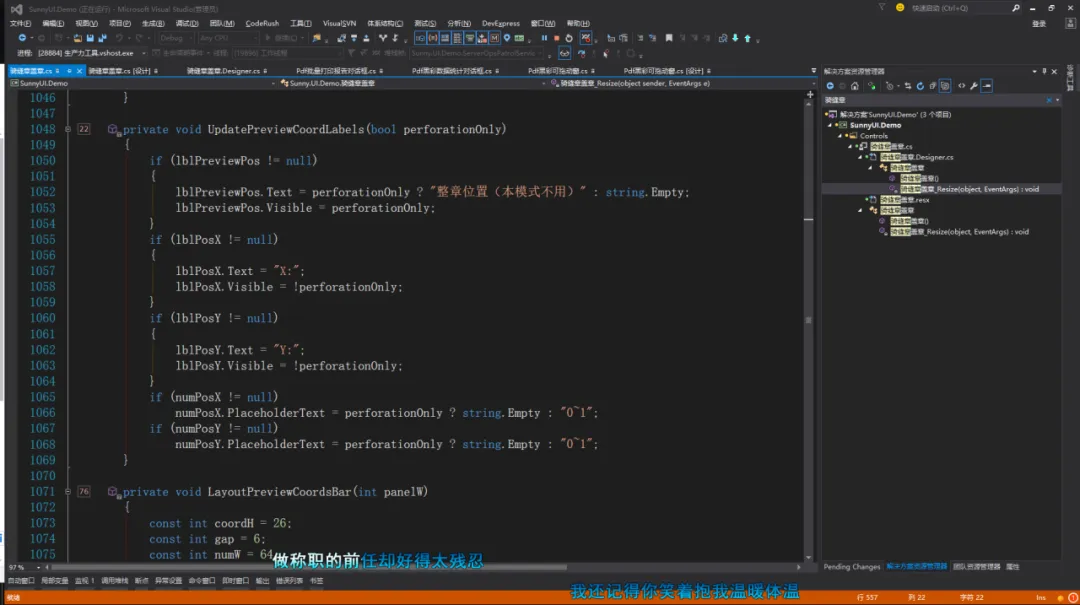The height and width of the screenshot is (605, 1080).
Task: Pin the Solution Explorer panel
Action: coord(1044,71)
